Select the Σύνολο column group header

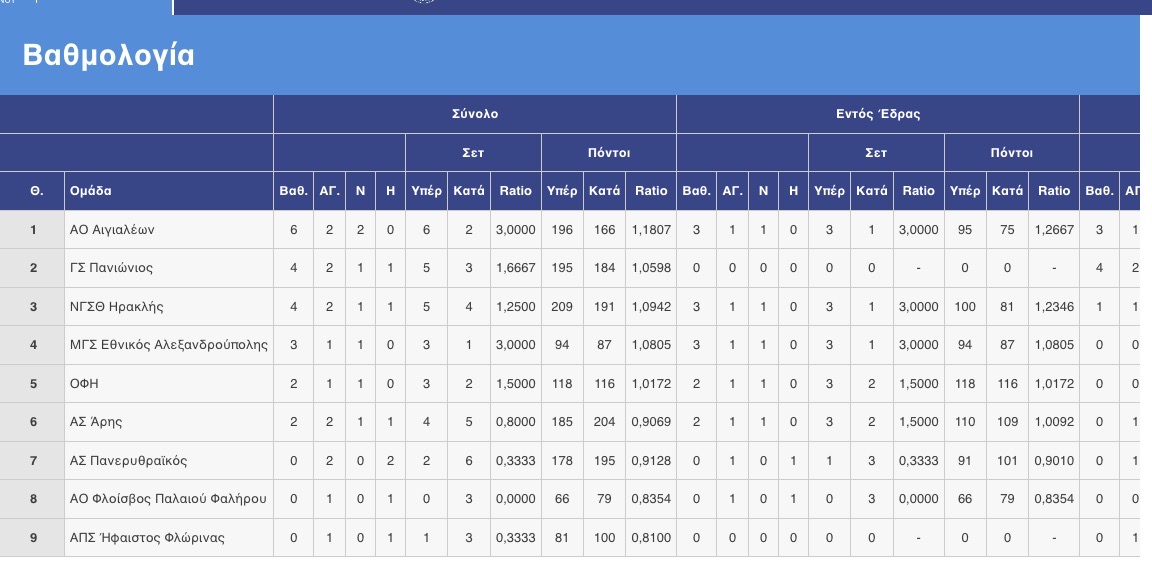tap(475, 114)
